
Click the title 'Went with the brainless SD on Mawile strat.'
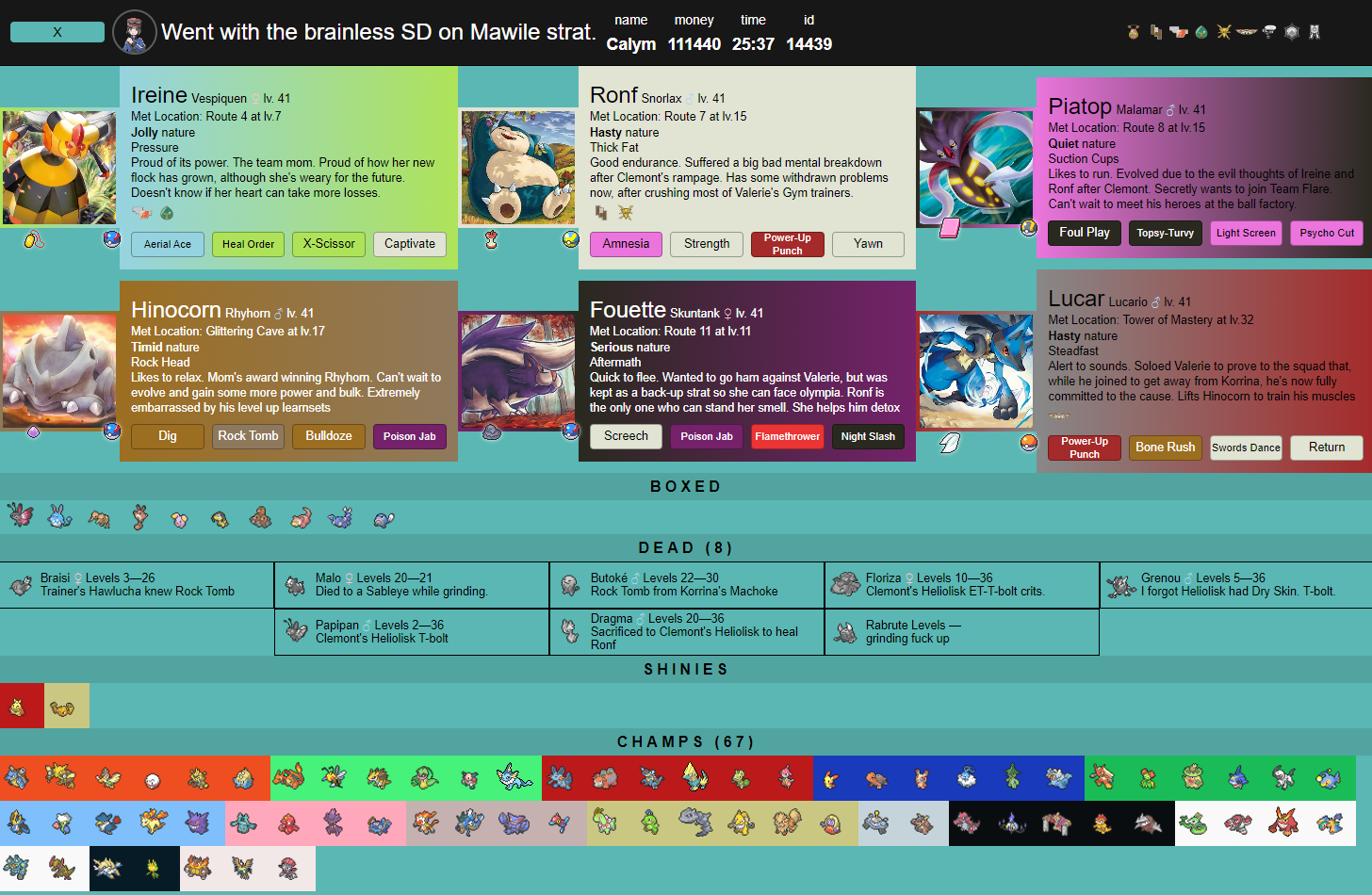click(378, 32)
